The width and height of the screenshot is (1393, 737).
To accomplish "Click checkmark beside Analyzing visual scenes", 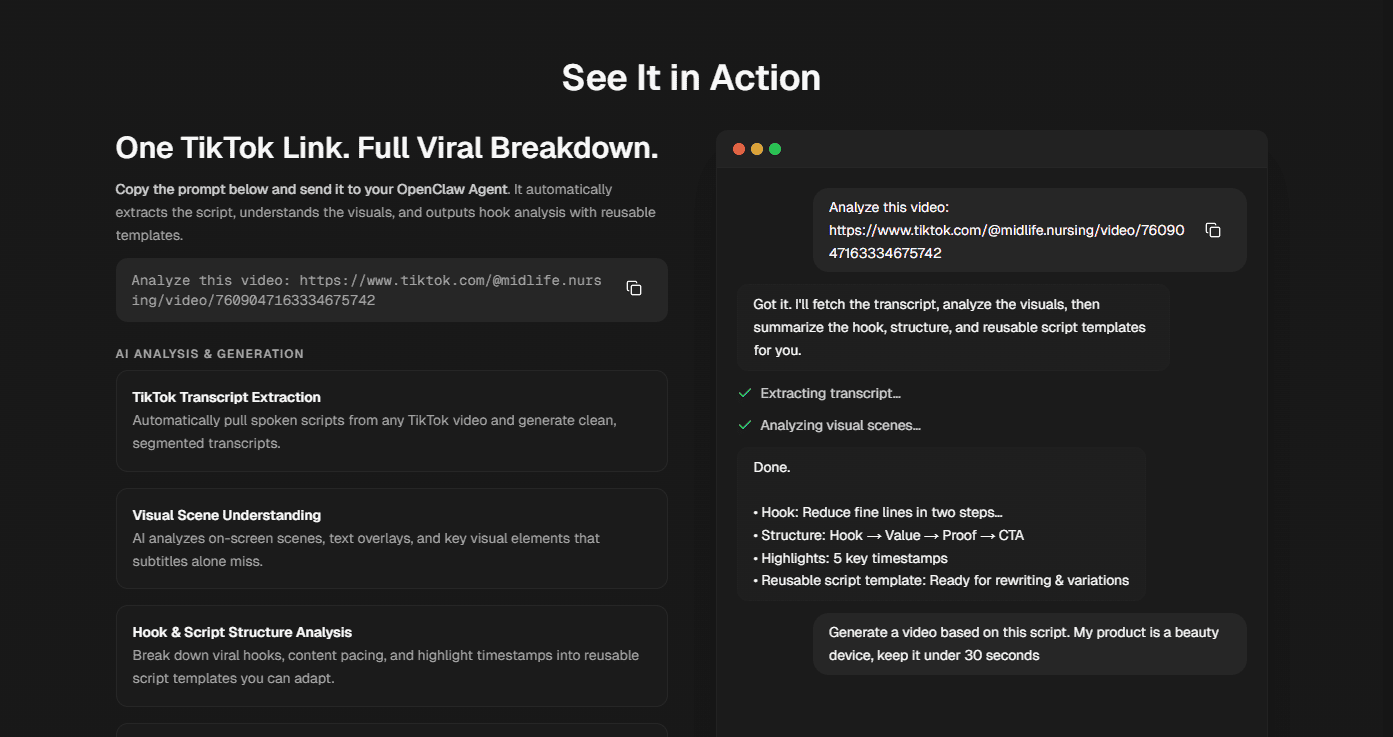I will pos(744,426).
